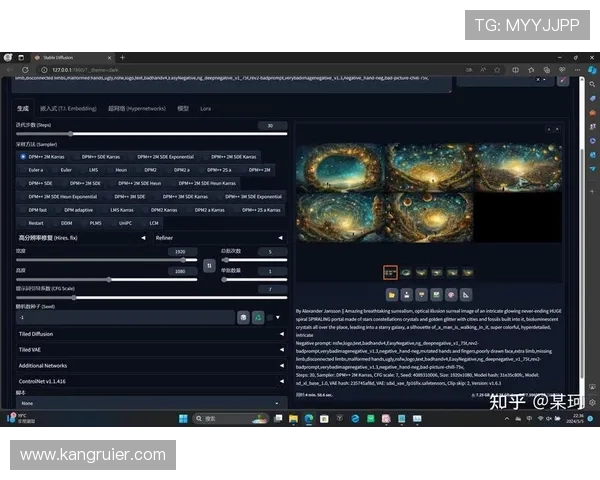Image resolution: width=600 pixels, height=480 pixels.
Task: Click the swap width and height icon
Action: 209,265
